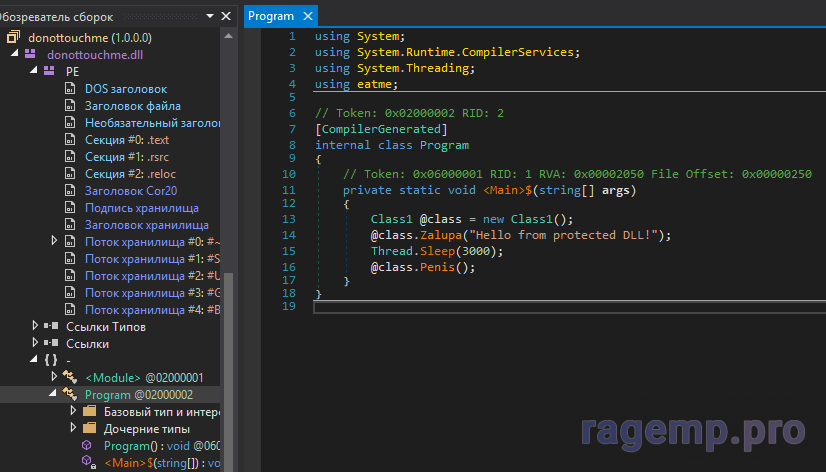This screenshot has height=472, width=826.
Task: Click the namespace braces icon
Action: click(x=51, y=360)
